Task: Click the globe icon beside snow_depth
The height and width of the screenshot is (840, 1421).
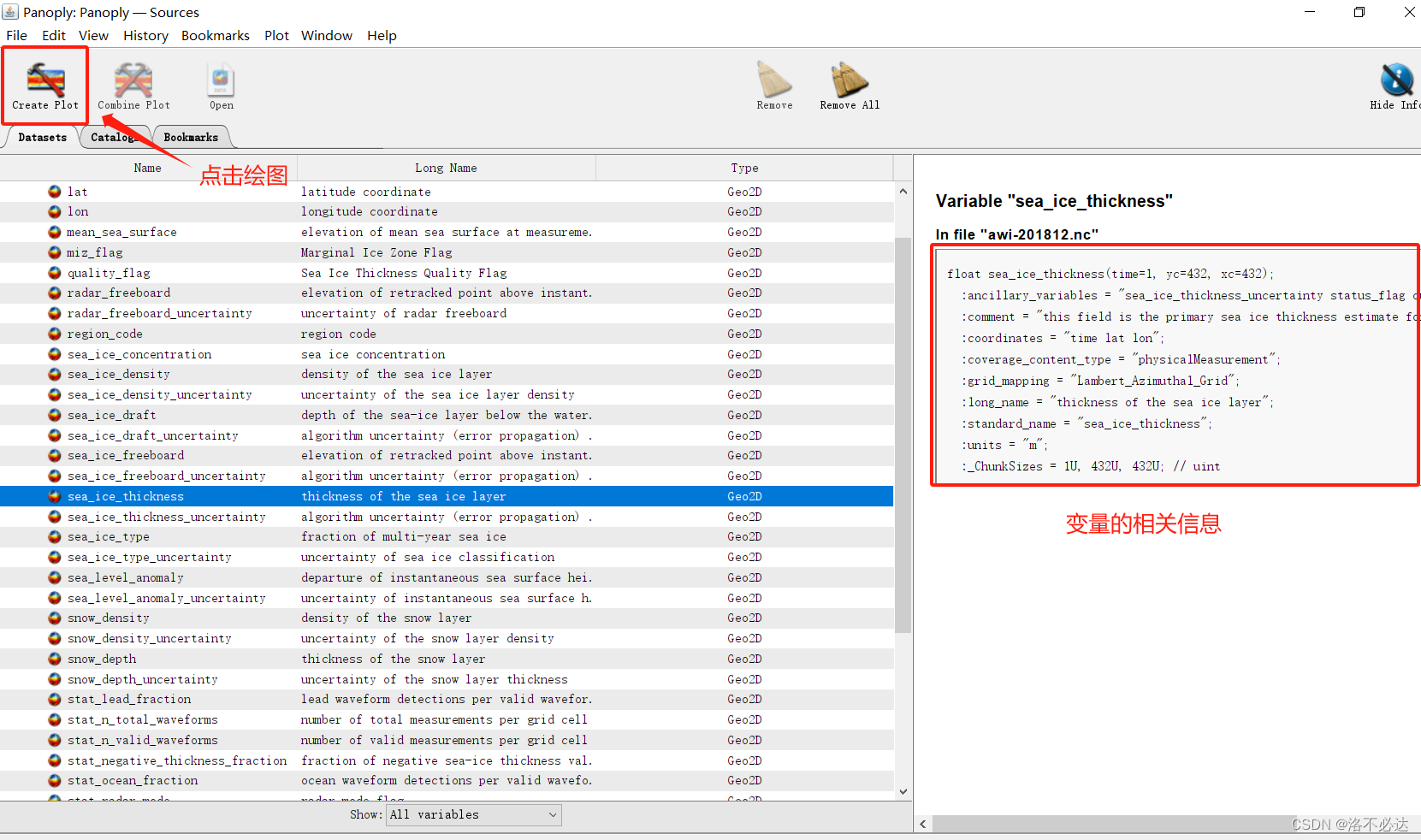Action: coord(55,659)
